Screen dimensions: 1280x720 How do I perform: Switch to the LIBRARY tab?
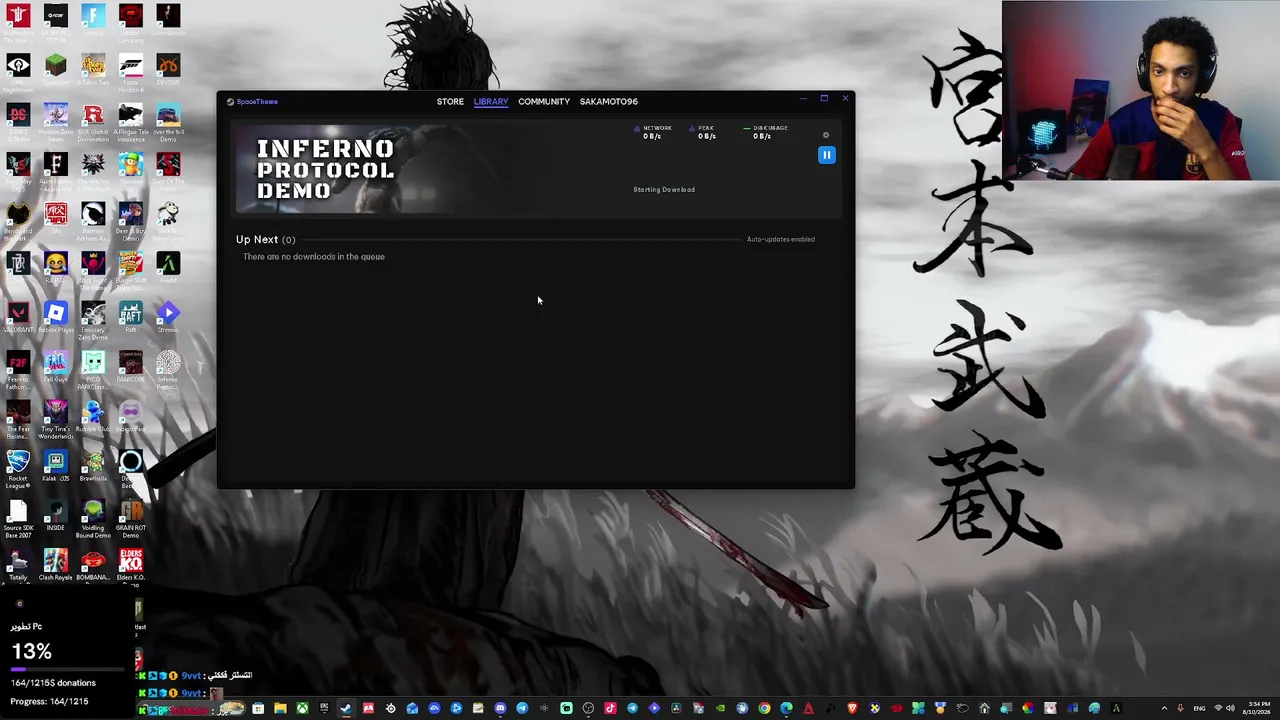(x=491, y=101)
